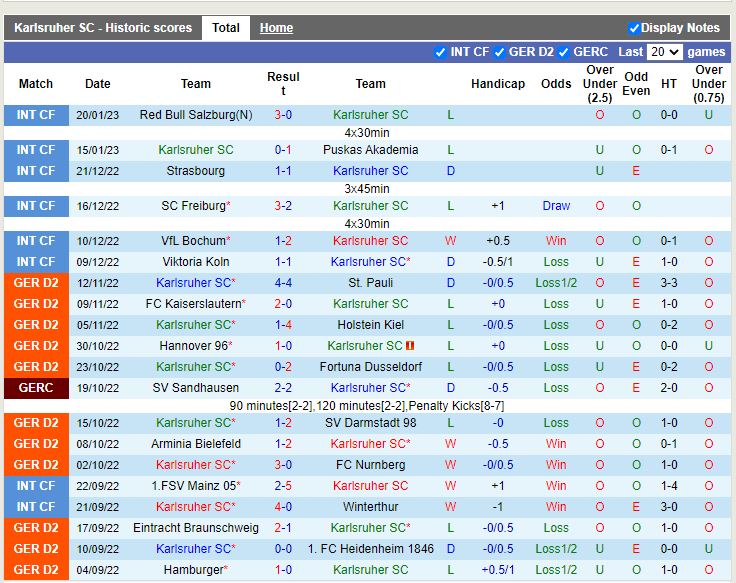The image size is (736, 583).
Task: Click the Handicap column header
Action: tap(498, 84)
